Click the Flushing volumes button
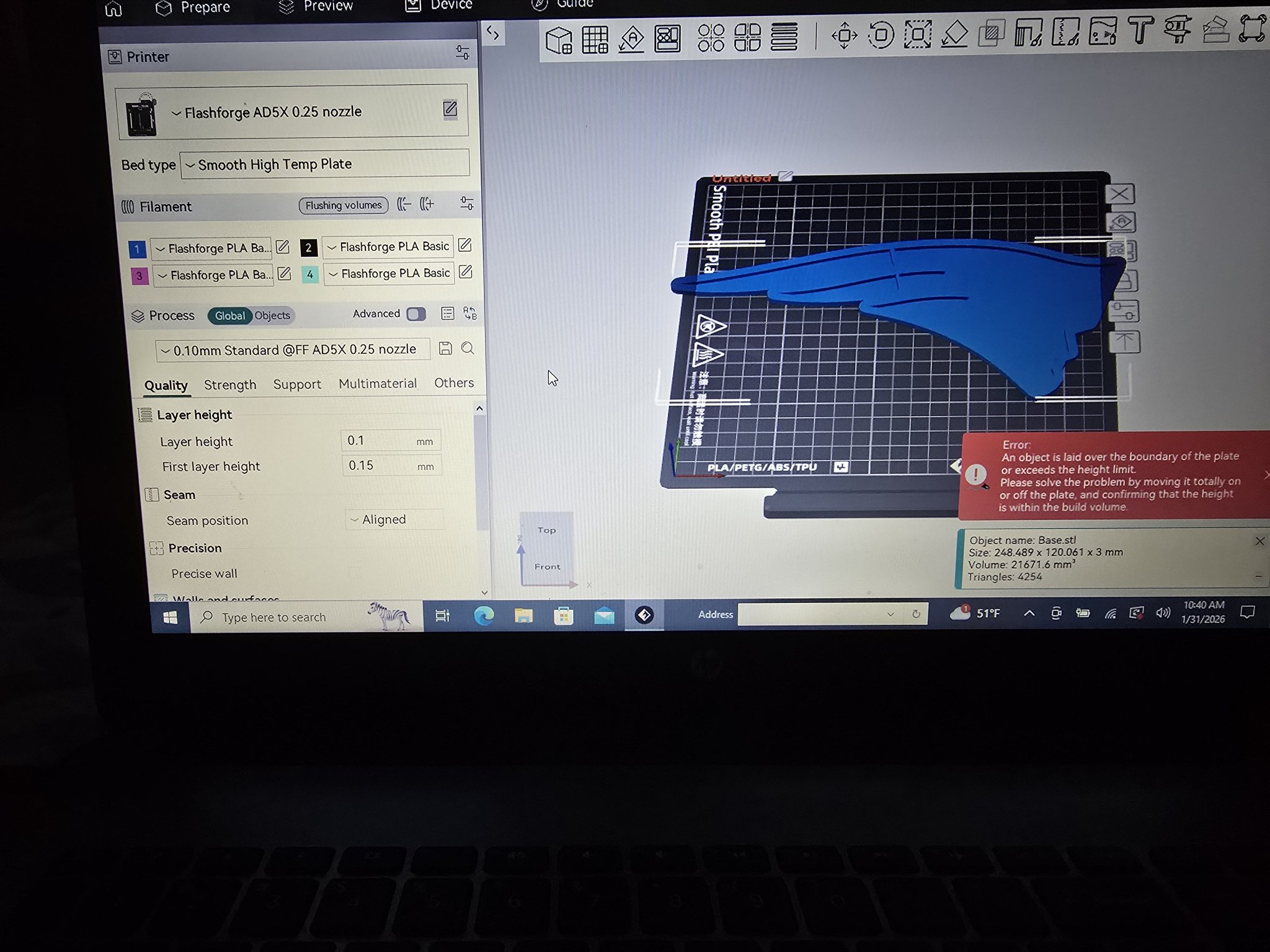This screenshot has height=952, width=1270. click(344, 205)
